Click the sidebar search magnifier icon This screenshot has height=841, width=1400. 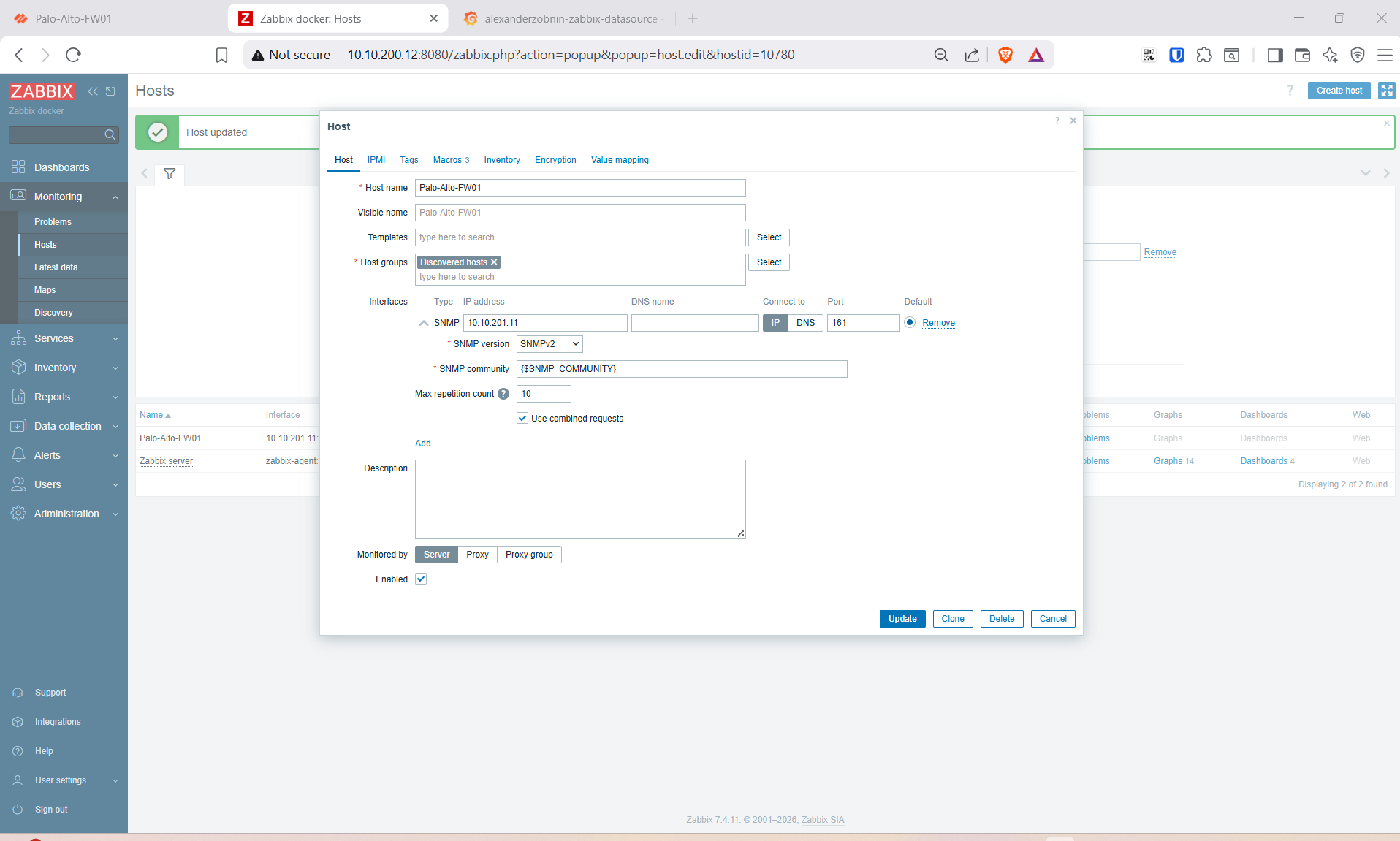[110, 134]
